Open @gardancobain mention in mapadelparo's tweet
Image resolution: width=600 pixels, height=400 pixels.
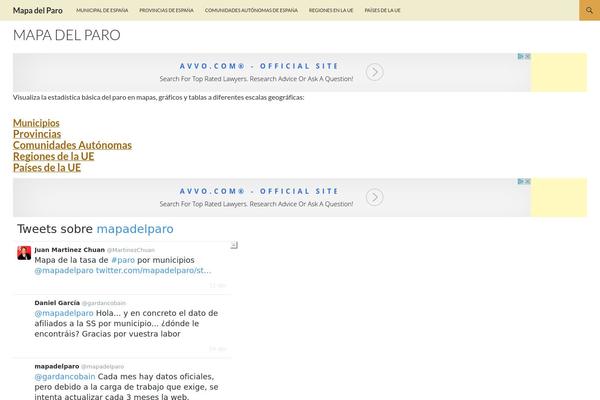[65, 377]
